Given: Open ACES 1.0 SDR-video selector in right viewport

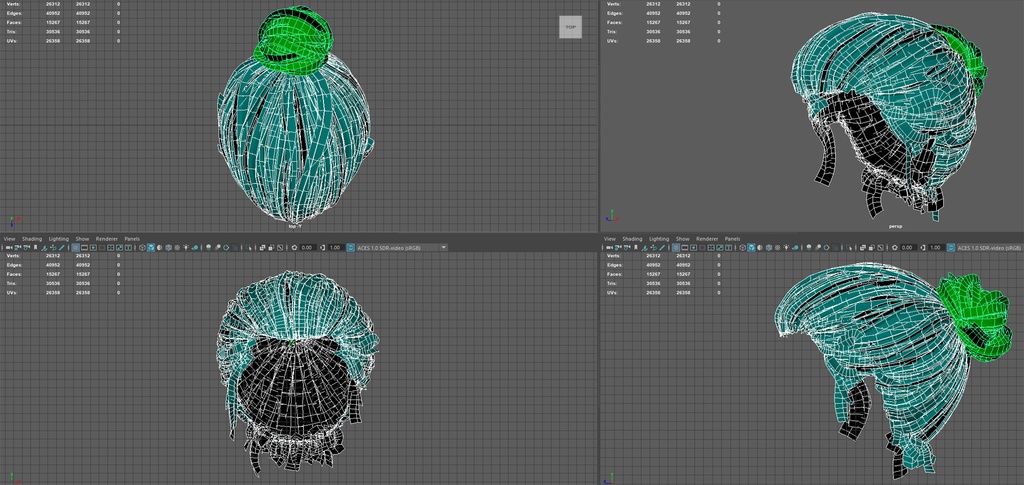Looking at the screenshot, I should coord(990,247).
